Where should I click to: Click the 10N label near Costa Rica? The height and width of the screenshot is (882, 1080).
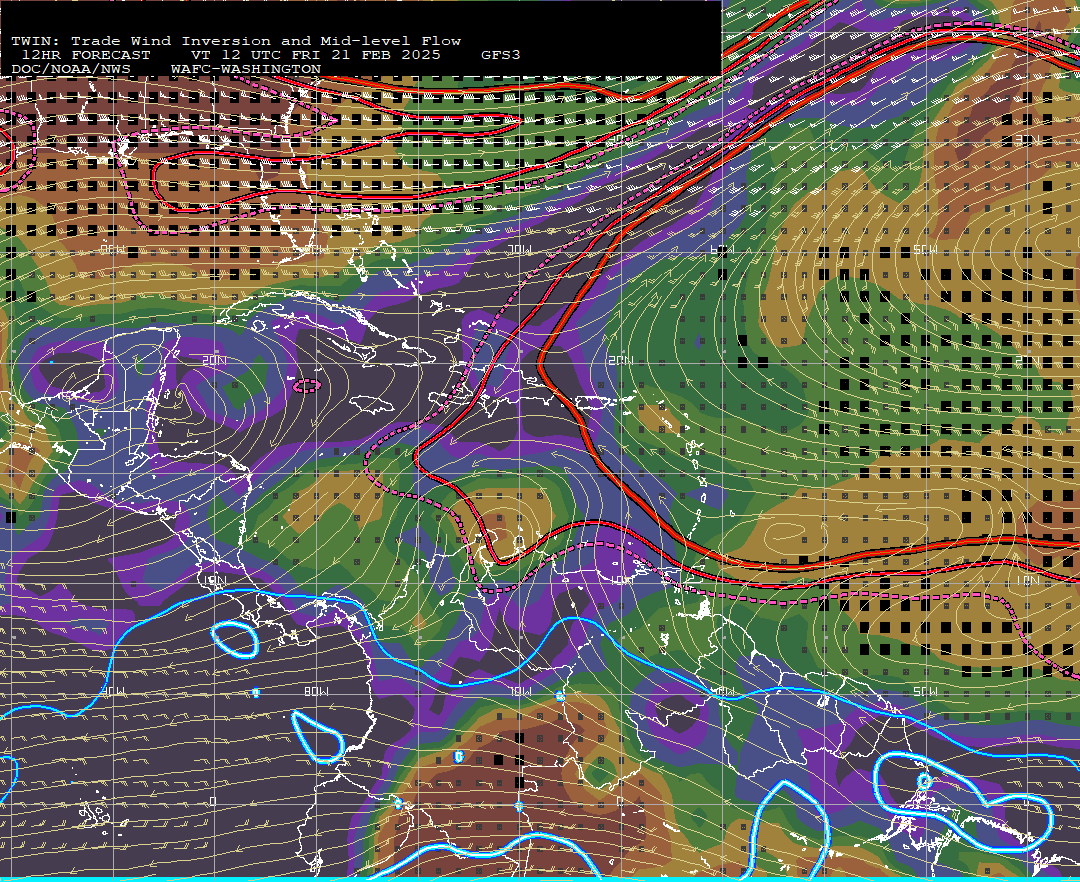(214, 580)
